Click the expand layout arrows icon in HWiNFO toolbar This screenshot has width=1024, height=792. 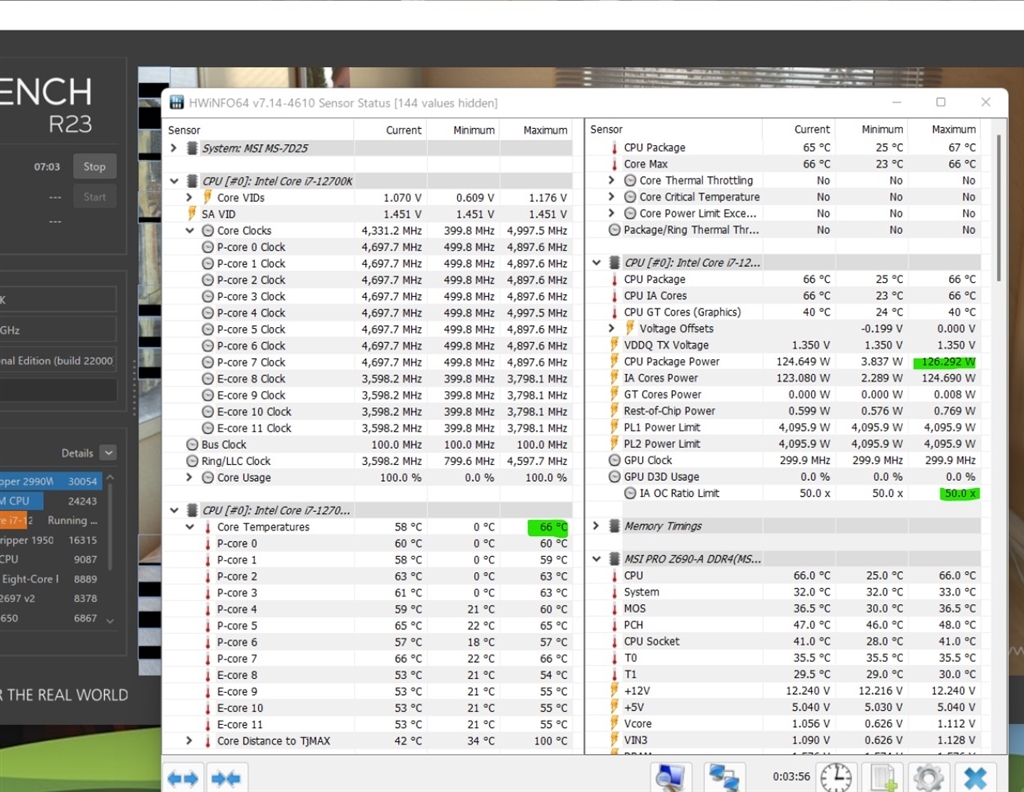point(183,778)
